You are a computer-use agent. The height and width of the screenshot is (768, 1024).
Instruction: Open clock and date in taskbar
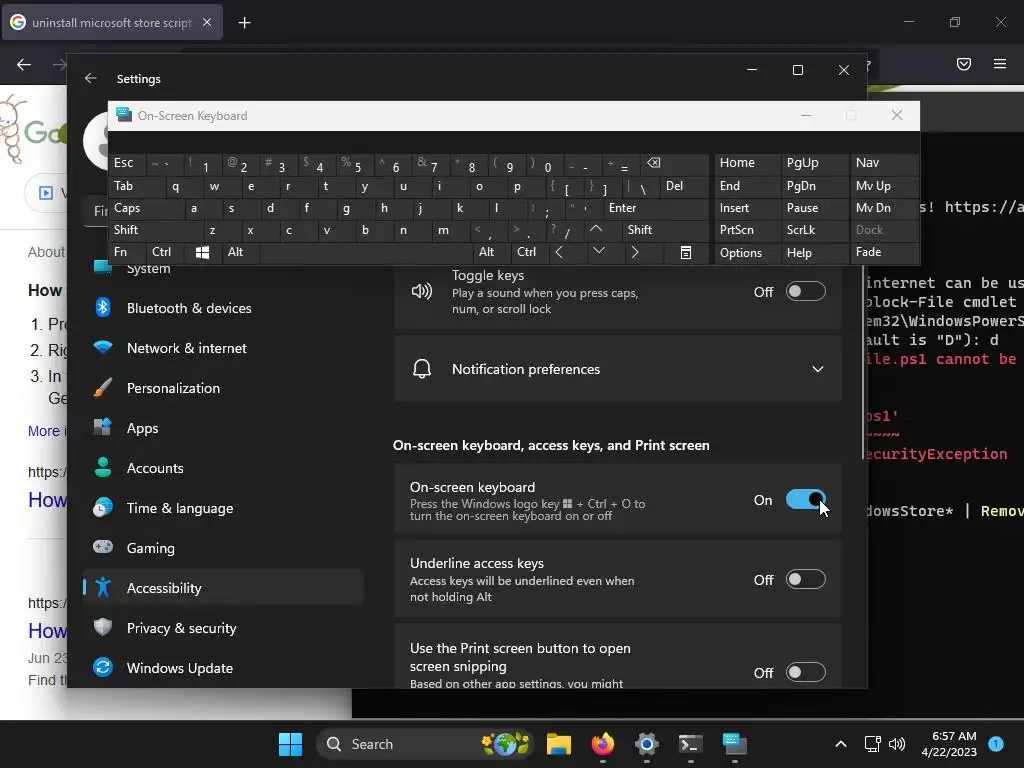tap(949, 744)
